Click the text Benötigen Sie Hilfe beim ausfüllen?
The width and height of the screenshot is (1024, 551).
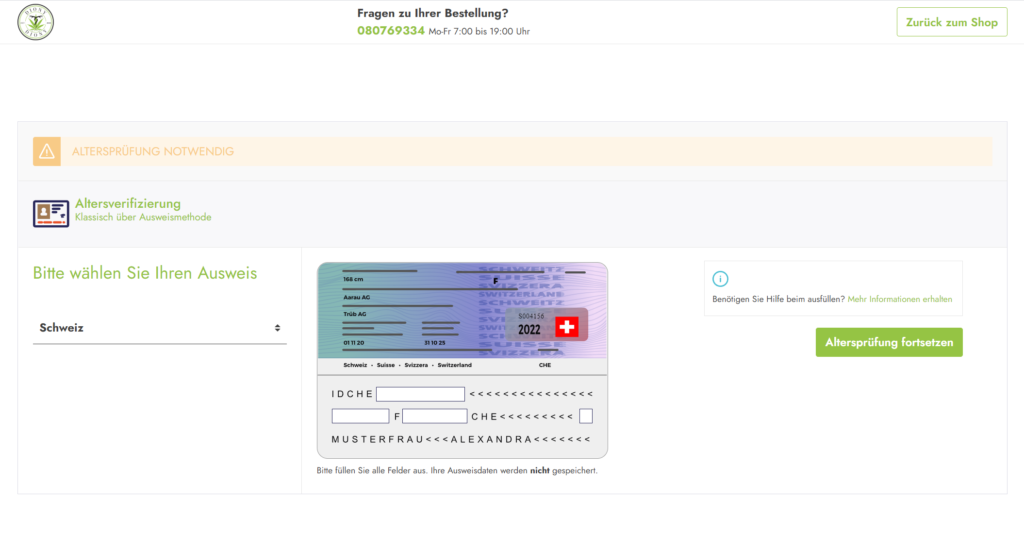point(778,299)
